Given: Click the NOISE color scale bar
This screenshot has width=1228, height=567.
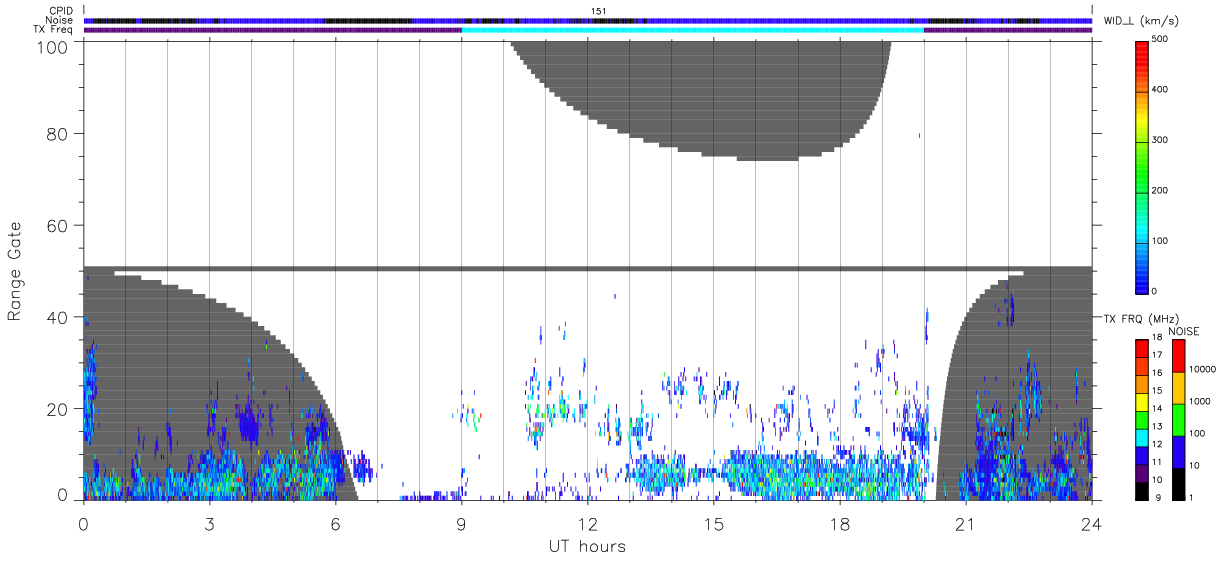Looking at the screenshot, I should [1179, 420].
